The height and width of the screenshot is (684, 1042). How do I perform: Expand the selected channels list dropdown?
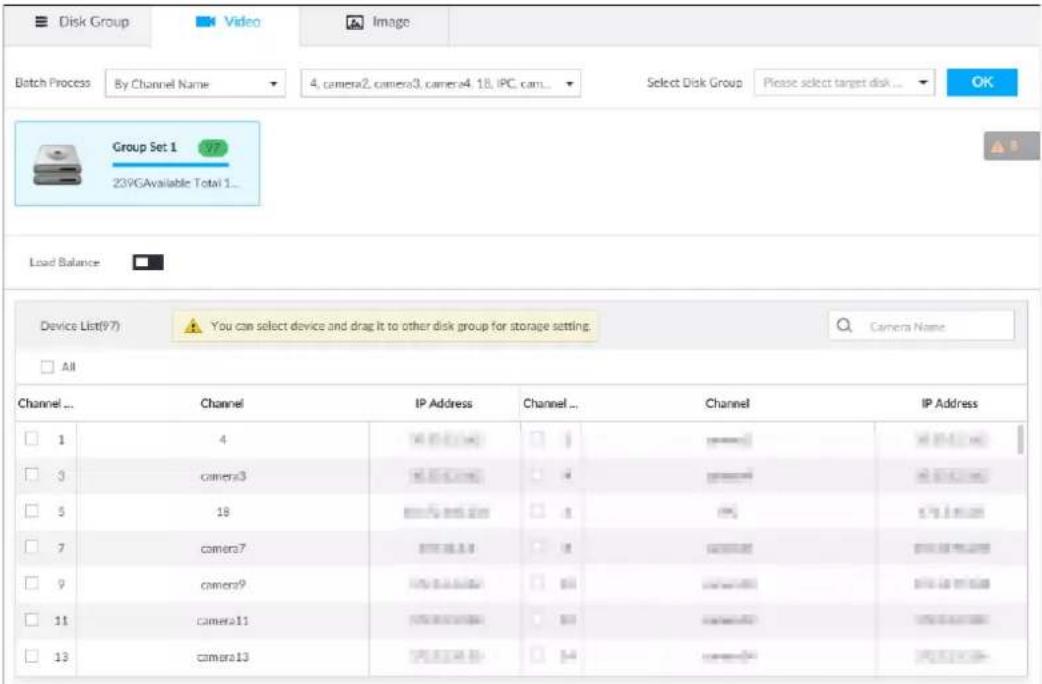[441, 84]
